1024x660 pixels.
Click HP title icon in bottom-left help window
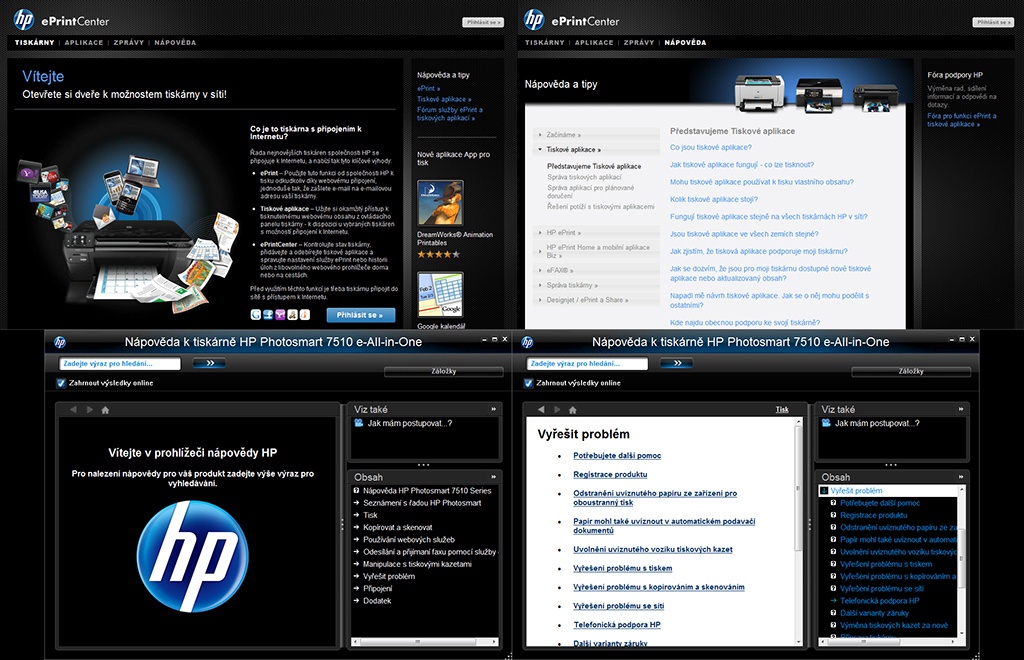[x=60, y=342]
